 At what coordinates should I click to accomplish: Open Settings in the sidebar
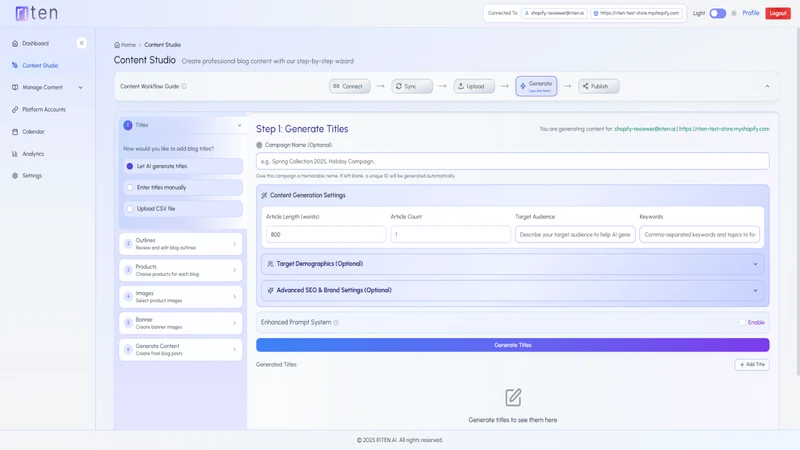(32, 176)
